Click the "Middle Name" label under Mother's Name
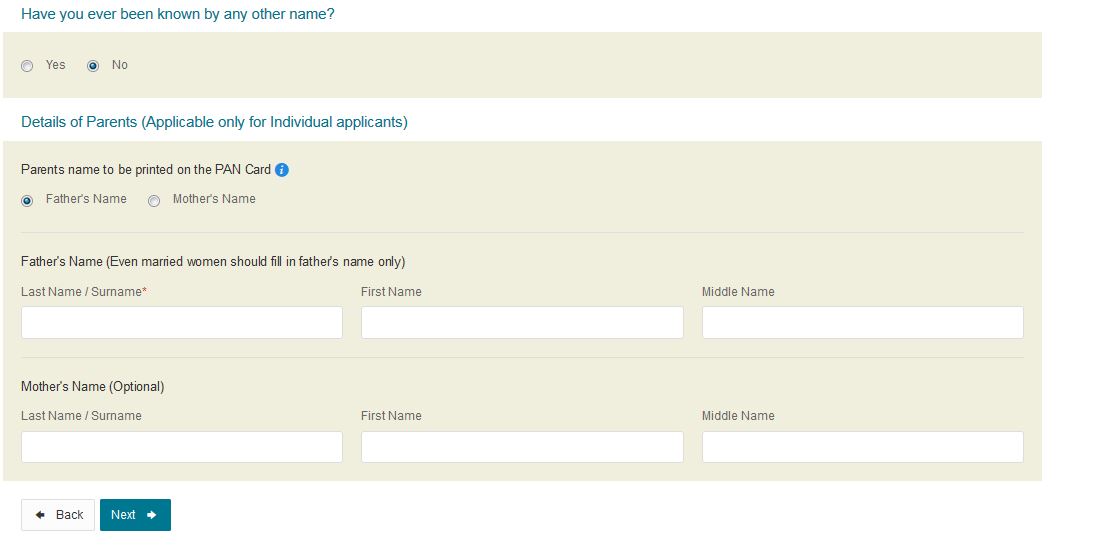This screenshot has height=557, width=1101. [738, 416]
